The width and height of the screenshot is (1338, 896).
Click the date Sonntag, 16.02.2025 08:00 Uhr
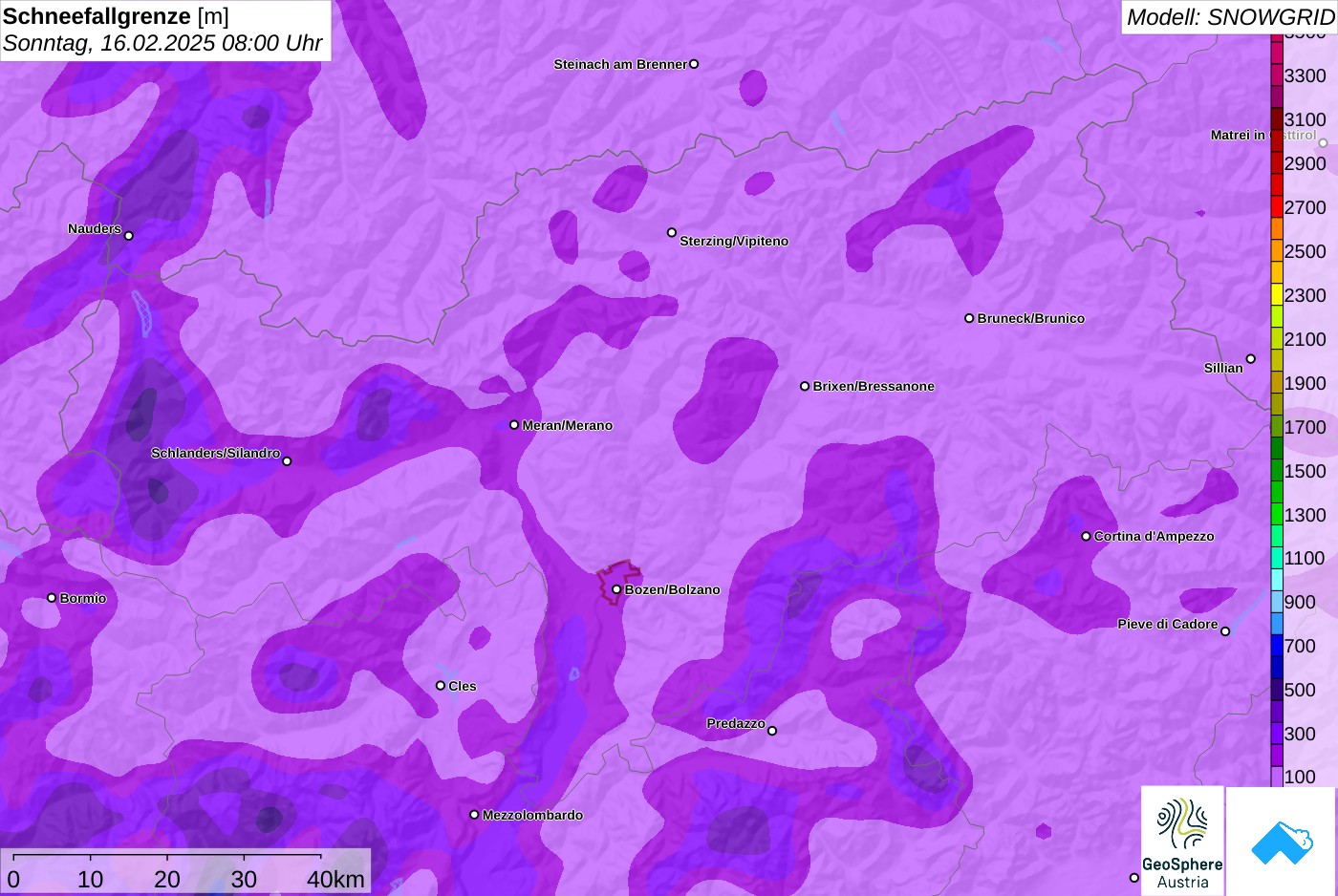[x=162, y=44]
